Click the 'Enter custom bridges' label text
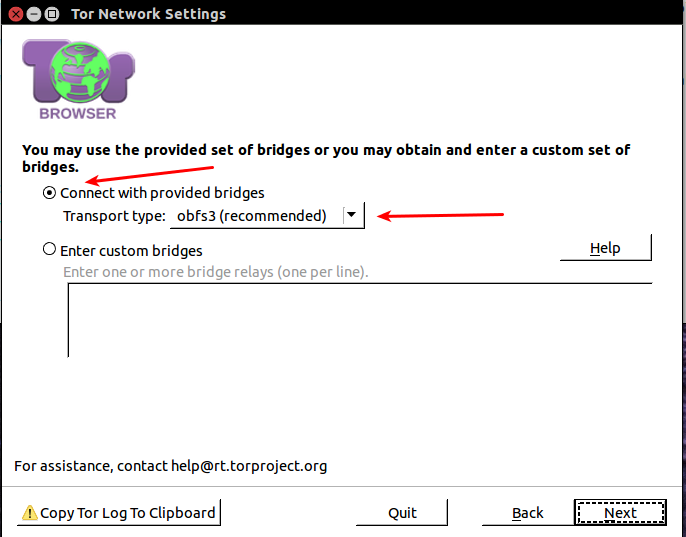This screenshot has width=686, height=537. (x=131, y=250)
